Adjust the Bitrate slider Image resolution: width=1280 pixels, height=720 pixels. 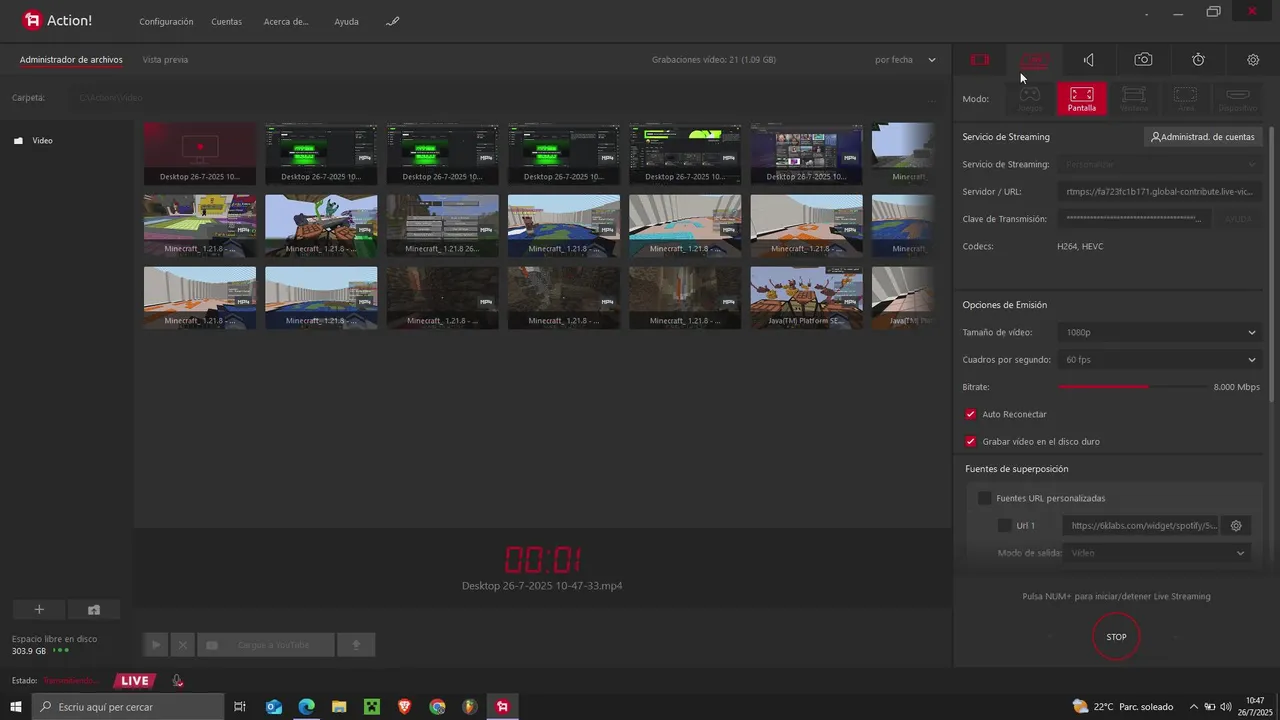coord(1133,387)
